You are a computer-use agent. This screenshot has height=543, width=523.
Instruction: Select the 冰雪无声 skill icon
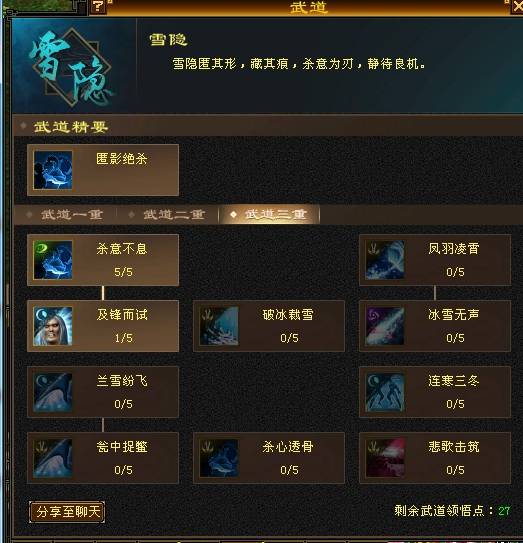(x=385, y=326)
